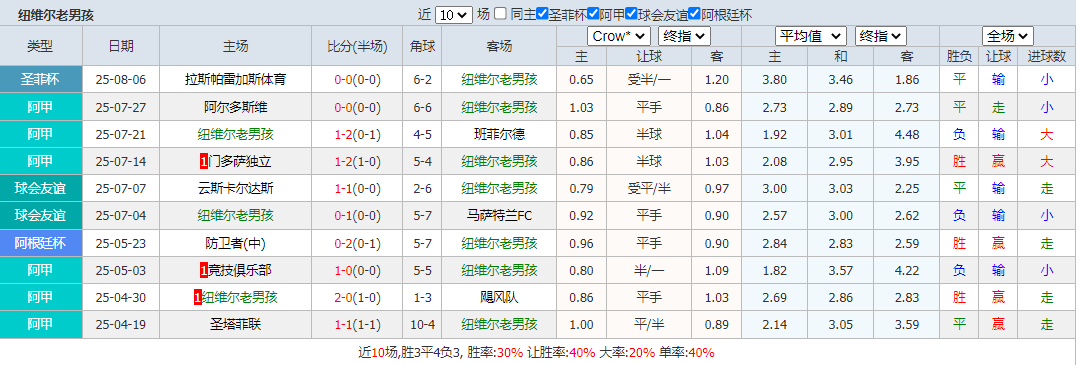Click average home odds 3.80
The width and height of the screenshot is (1079, 365).
(x=775, y=79)
